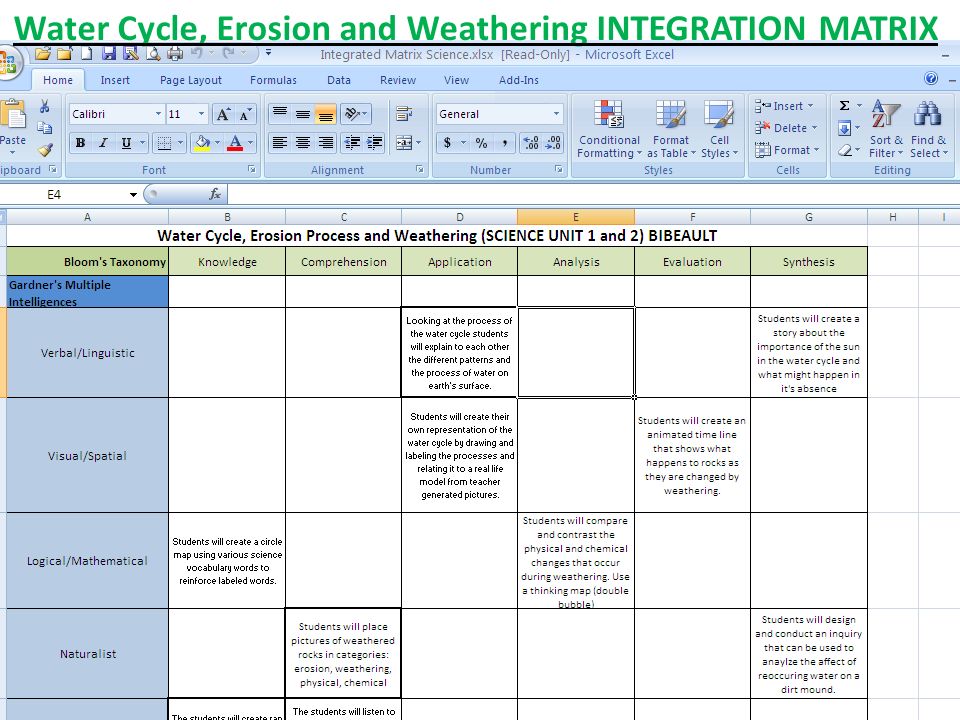Open Format as Table dropdown

[x=671, y=129]
